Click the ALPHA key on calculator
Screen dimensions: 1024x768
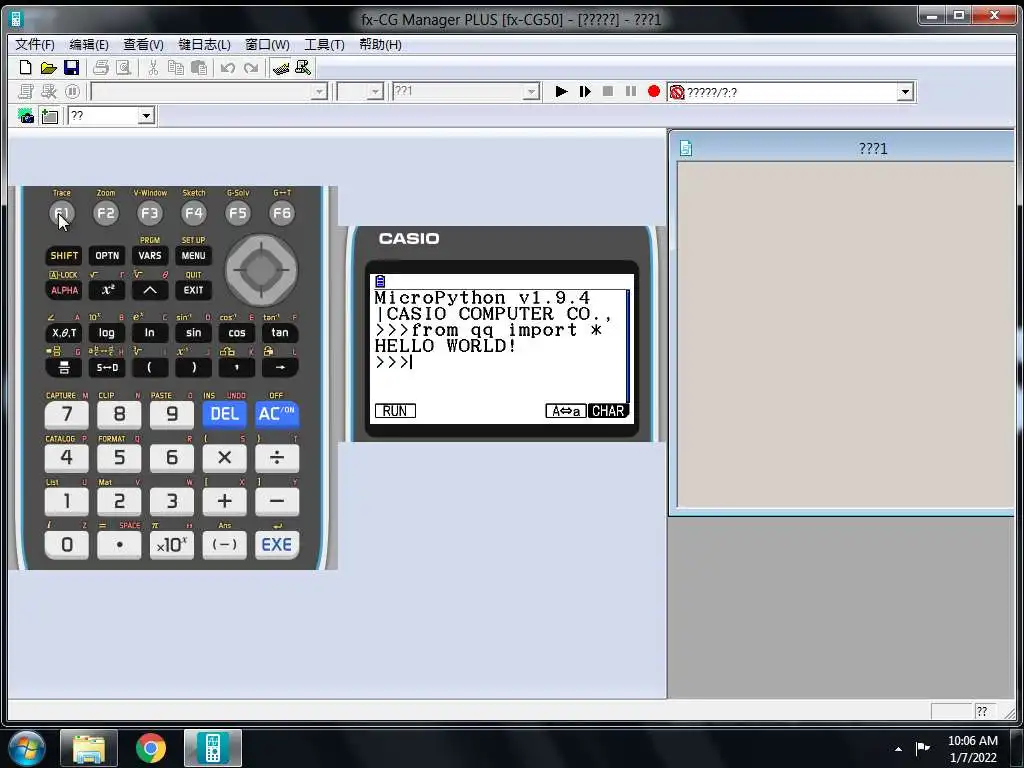pyautogui.click(x=64, y=290)
